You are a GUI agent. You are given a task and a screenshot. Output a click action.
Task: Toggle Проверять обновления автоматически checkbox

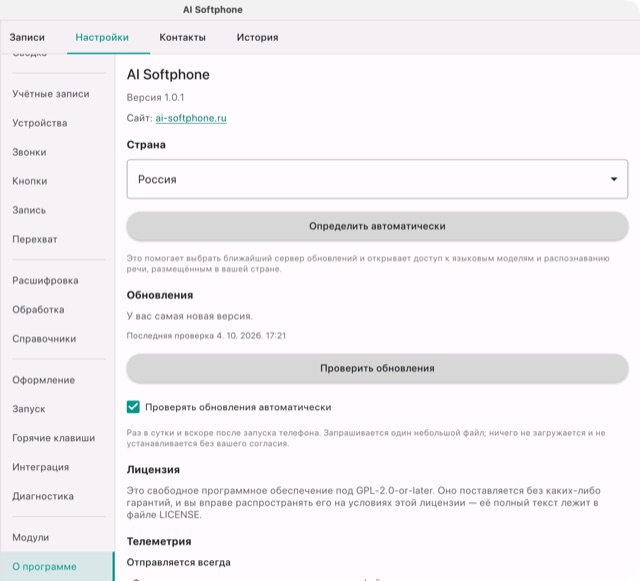(x=133, y=407)
